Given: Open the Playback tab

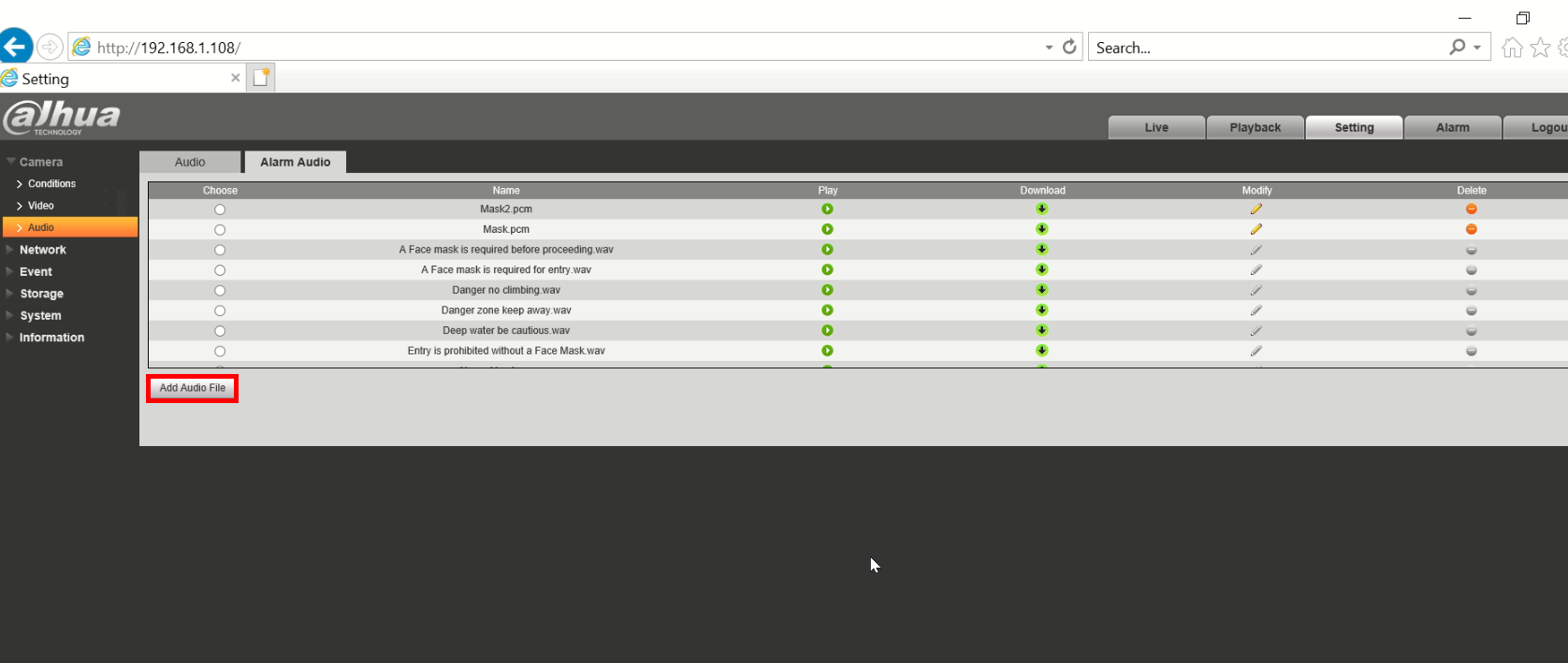Looking at the screenshot, I should tap(1256, 128).
